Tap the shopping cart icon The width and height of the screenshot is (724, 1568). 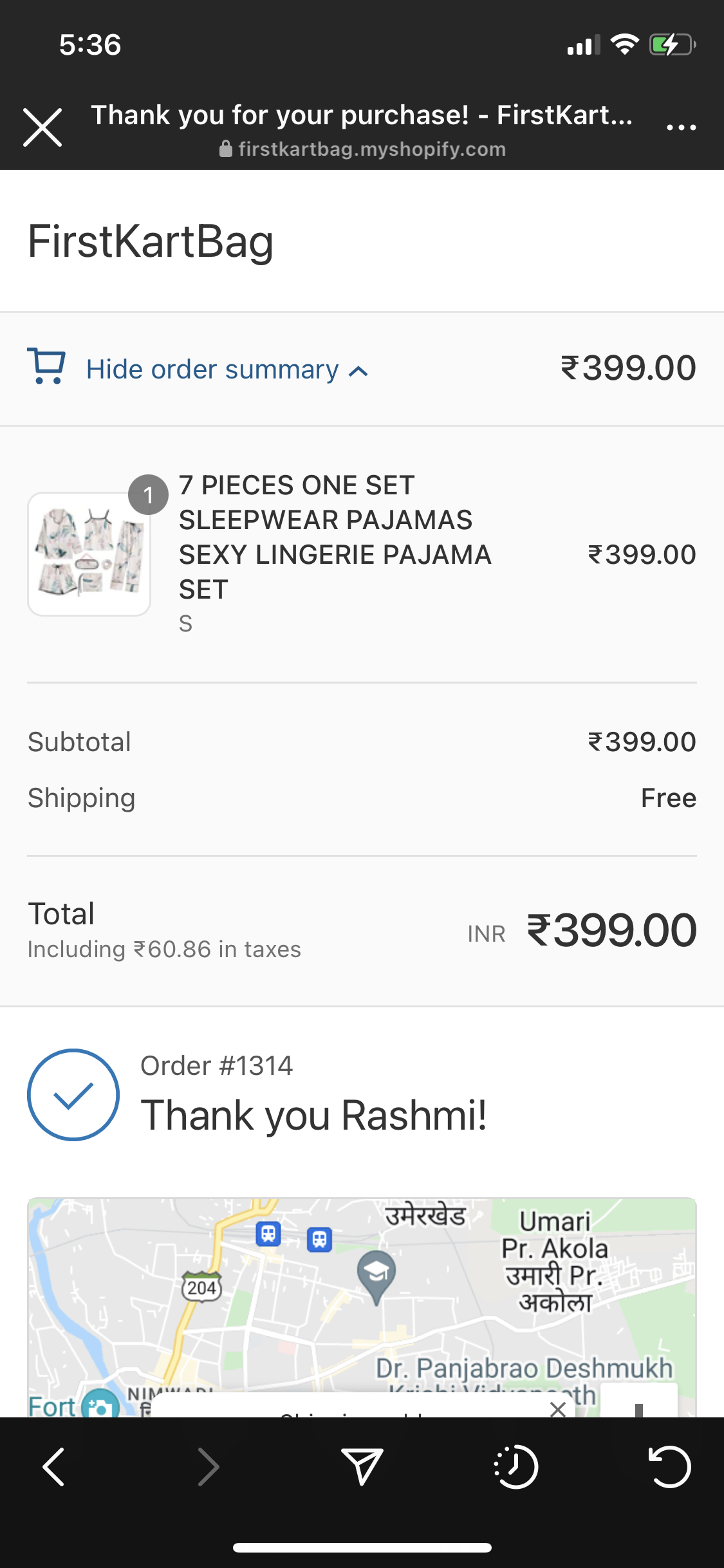click(46, 367)
